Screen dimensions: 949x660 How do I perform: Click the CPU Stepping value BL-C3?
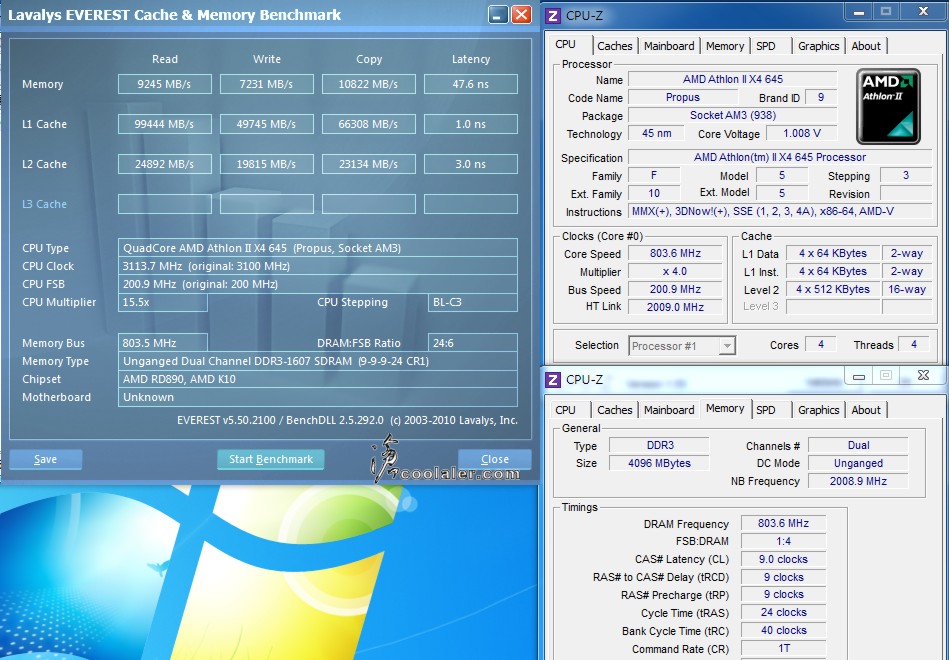tap(473, 302)
